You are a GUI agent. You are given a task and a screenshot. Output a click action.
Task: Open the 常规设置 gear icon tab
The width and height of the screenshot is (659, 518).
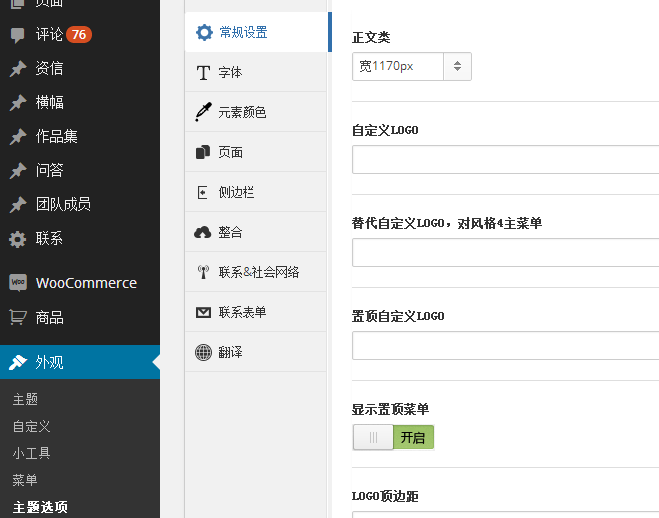204,32
